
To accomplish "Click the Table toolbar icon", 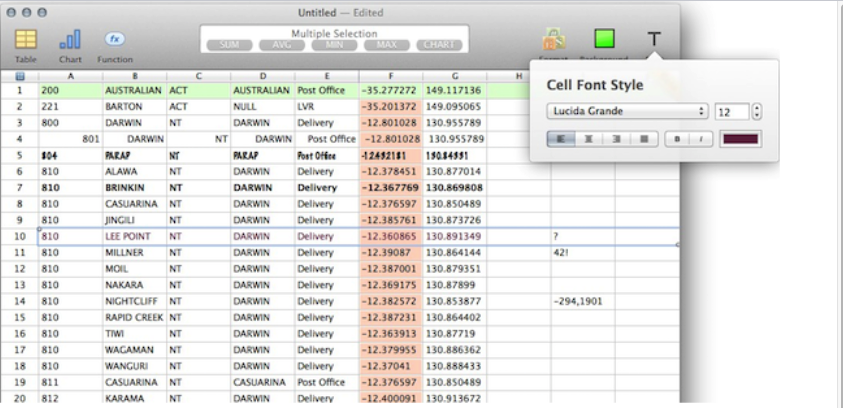I will (x=26, y=40).
